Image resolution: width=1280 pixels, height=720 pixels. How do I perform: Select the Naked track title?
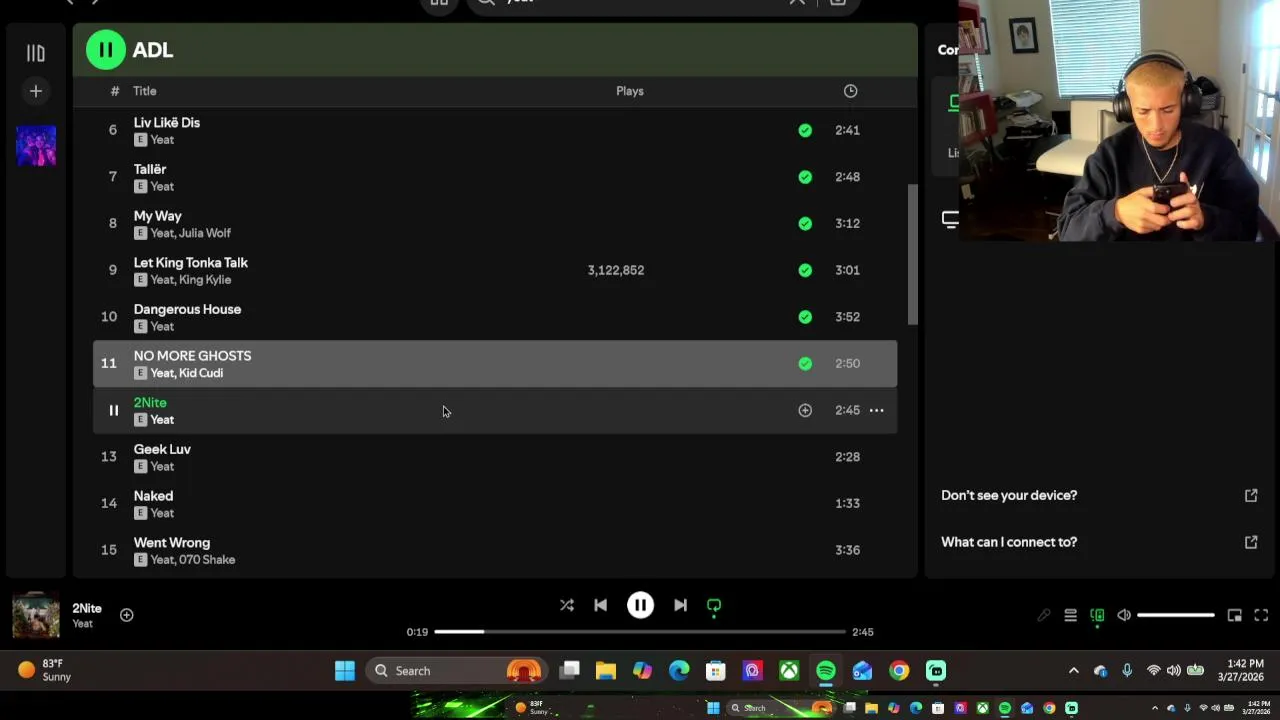tap(153, 496)
